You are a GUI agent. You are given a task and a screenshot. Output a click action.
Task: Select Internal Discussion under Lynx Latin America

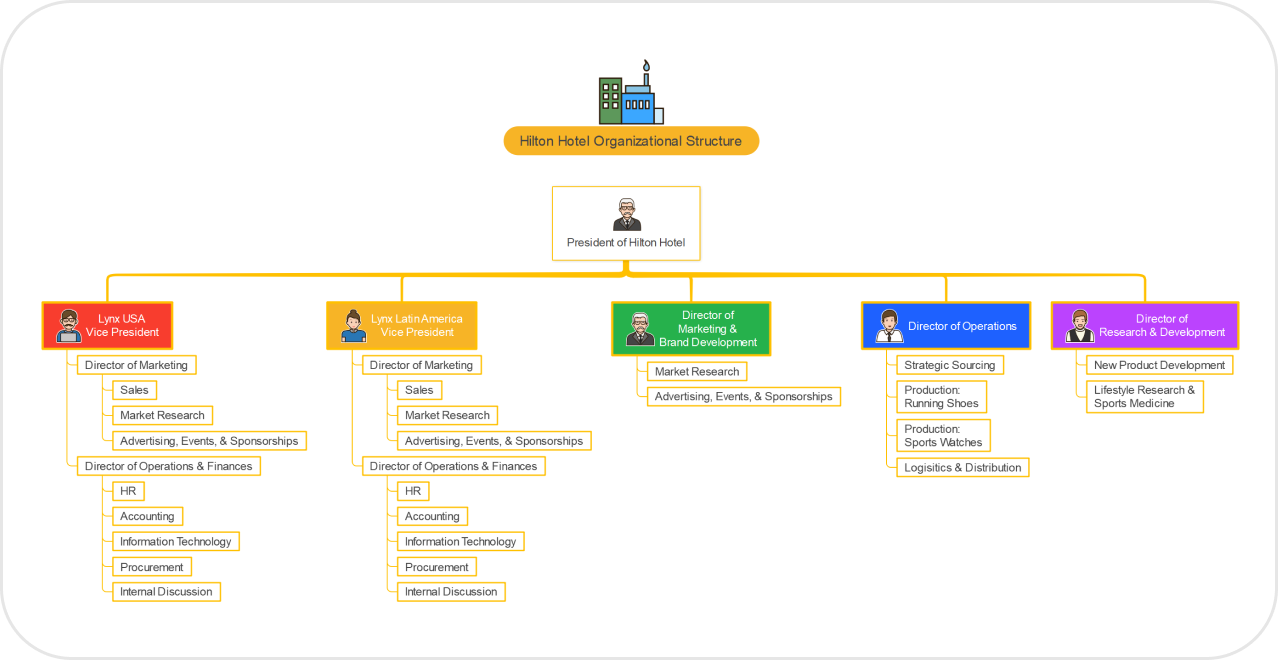tap(451, 592)
